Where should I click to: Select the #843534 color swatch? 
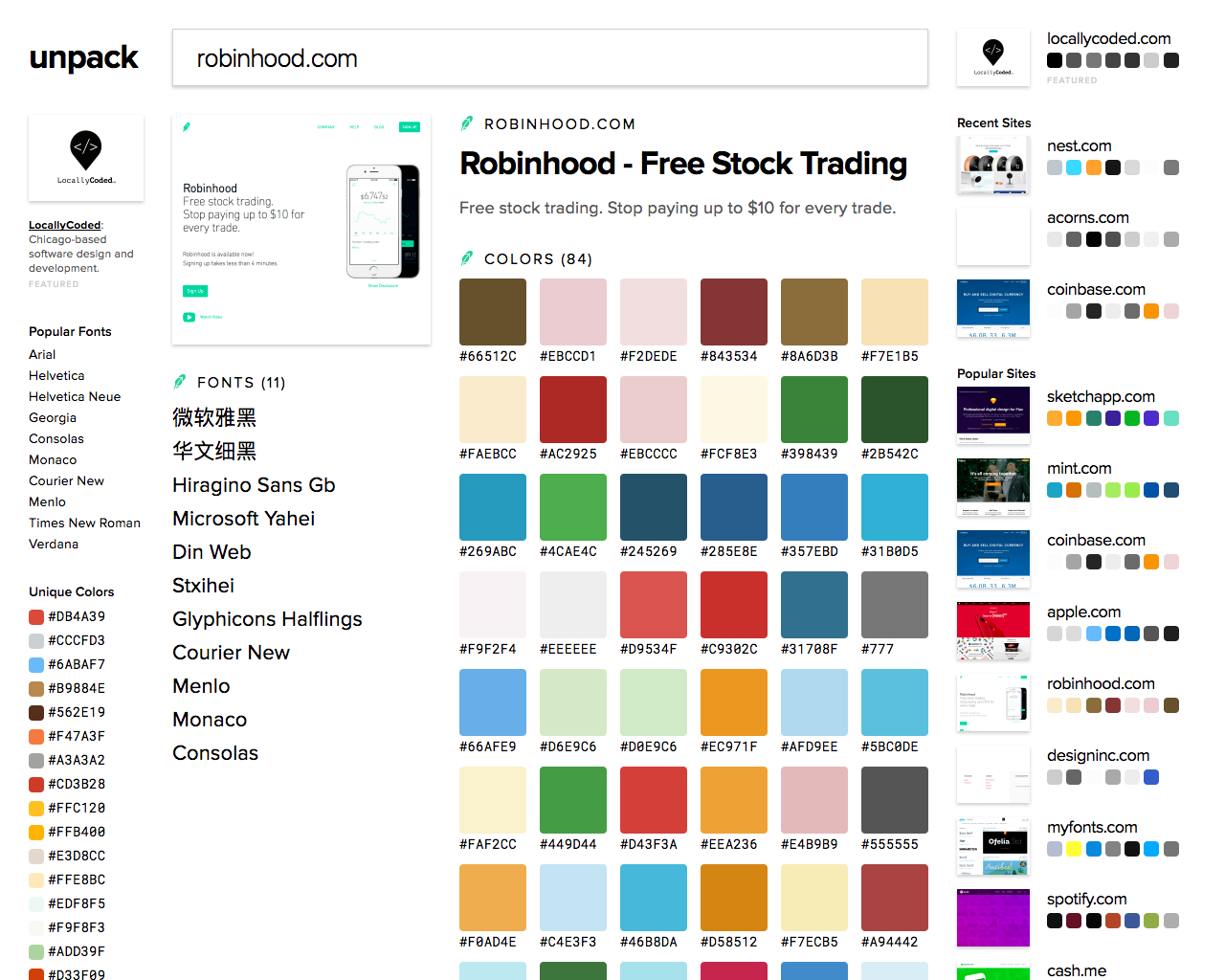click(734, 312)
